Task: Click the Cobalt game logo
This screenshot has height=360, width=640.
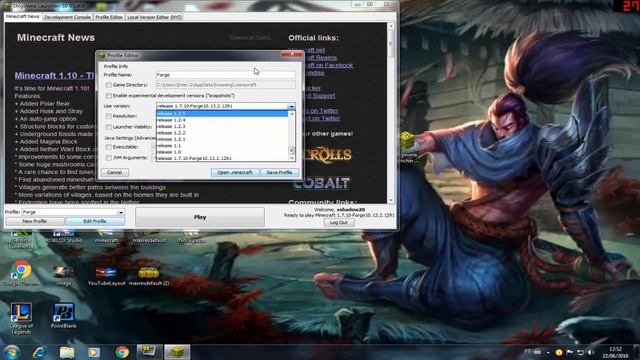Action: tap(322, 183)
